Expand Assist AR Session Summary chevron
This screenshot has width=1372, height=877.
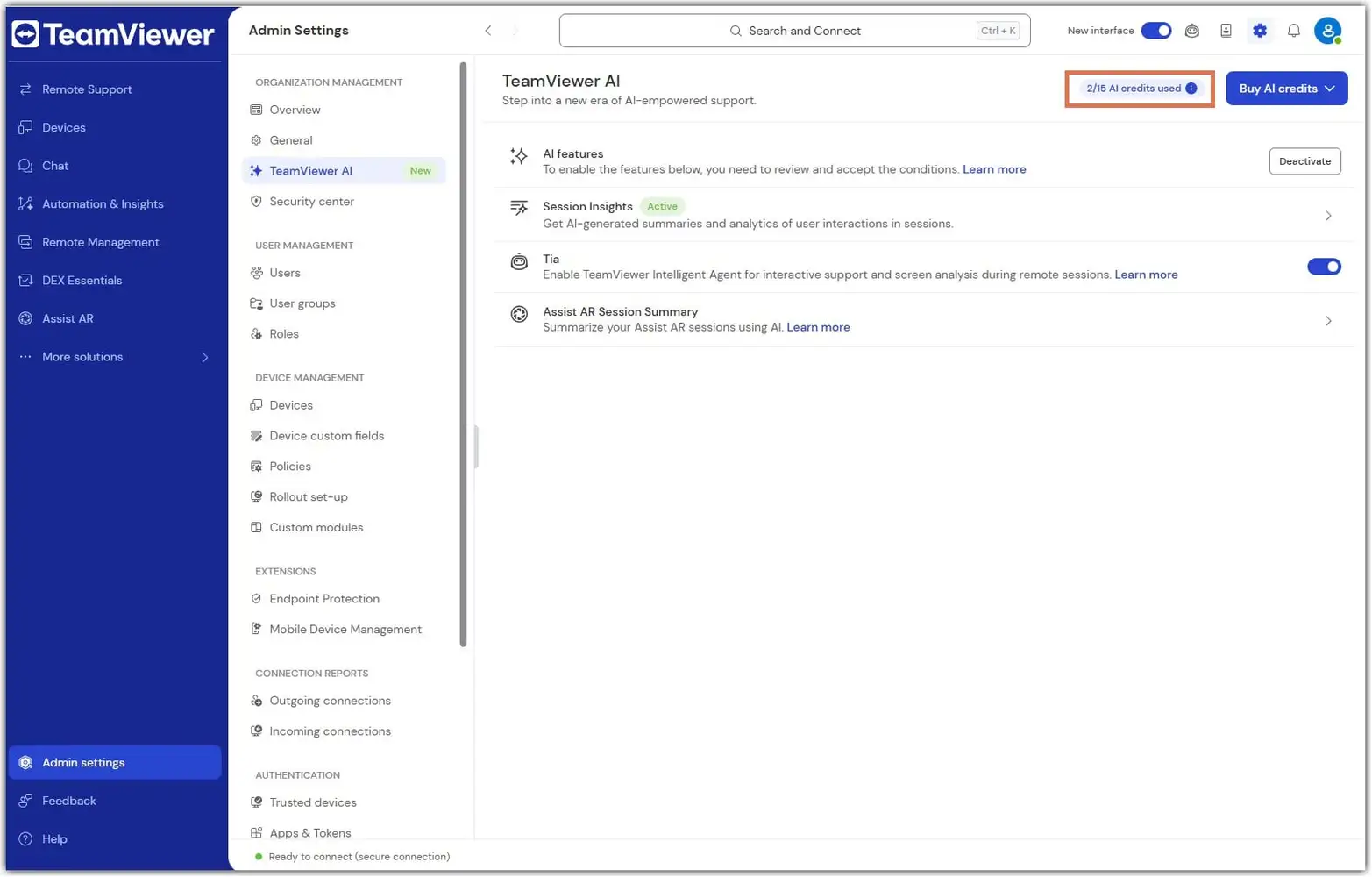pos(1328,321)
